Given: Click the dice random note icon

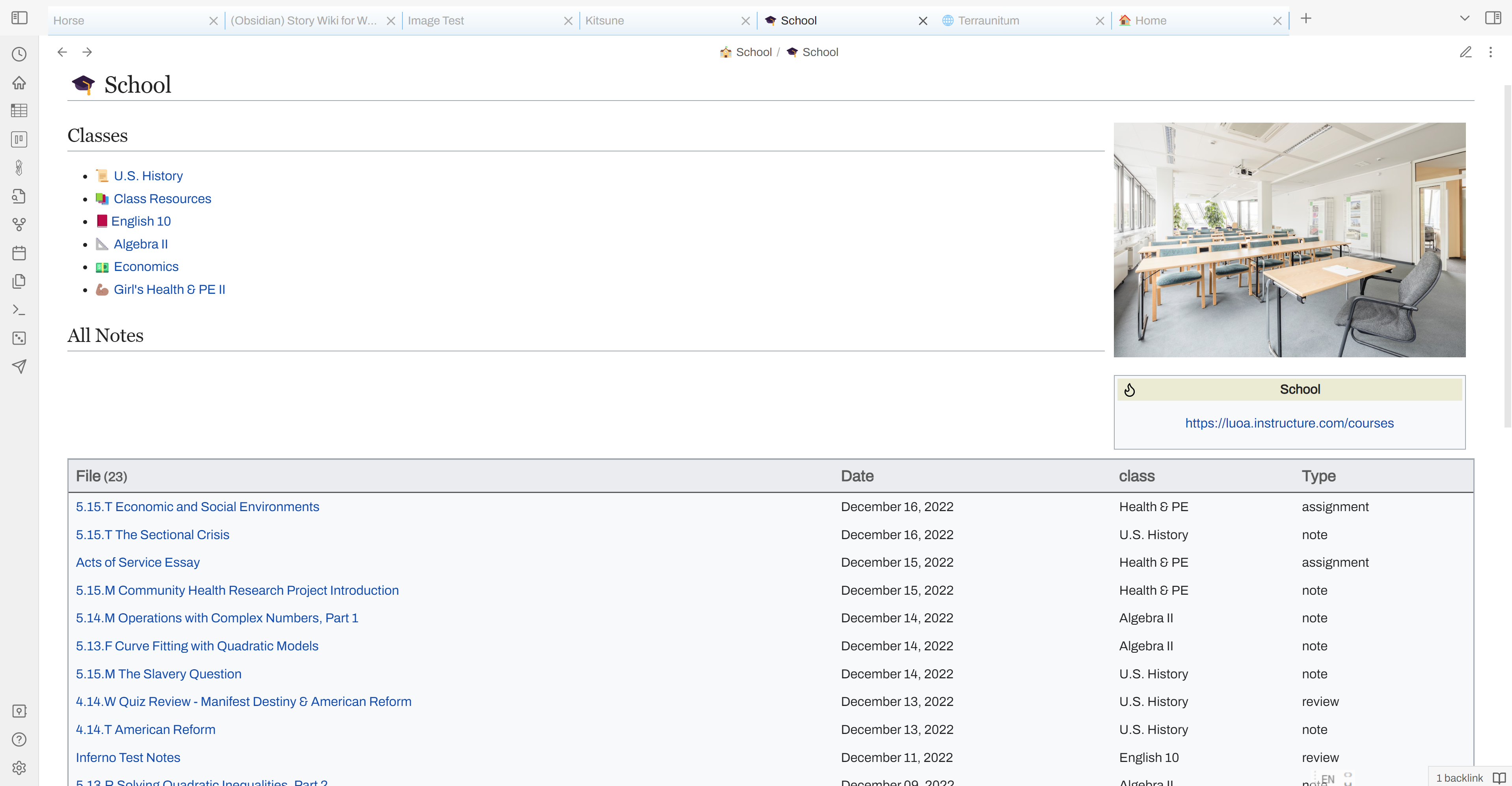Looking at the screenshot, I should tap(19, 338).
